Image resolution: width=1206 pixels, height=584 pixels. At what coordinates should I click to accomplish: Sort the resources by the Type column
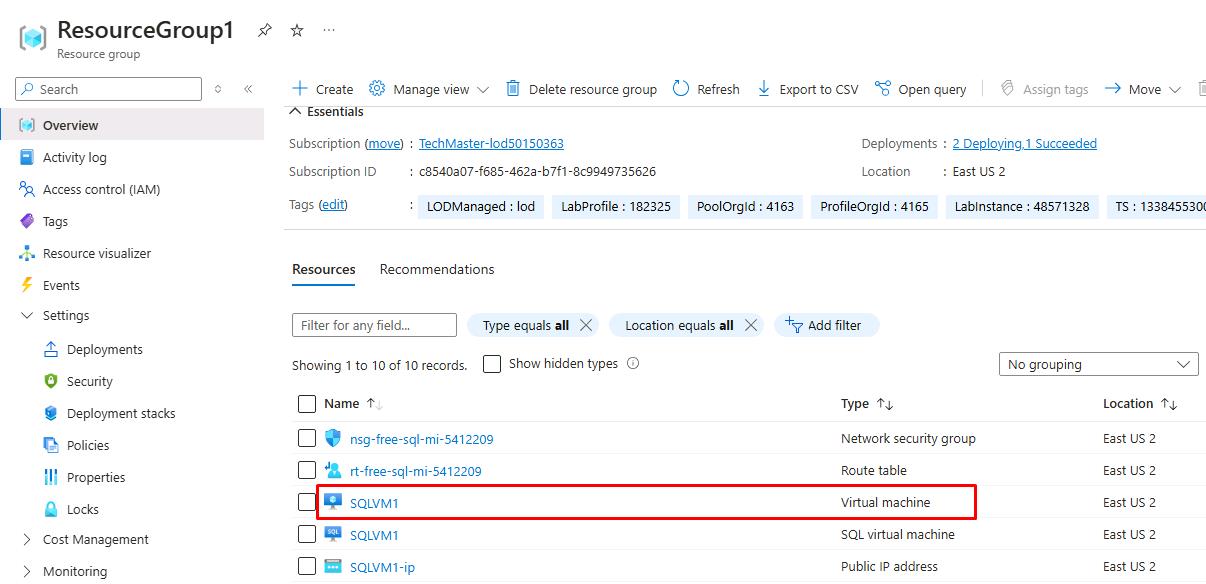point(867,404)
